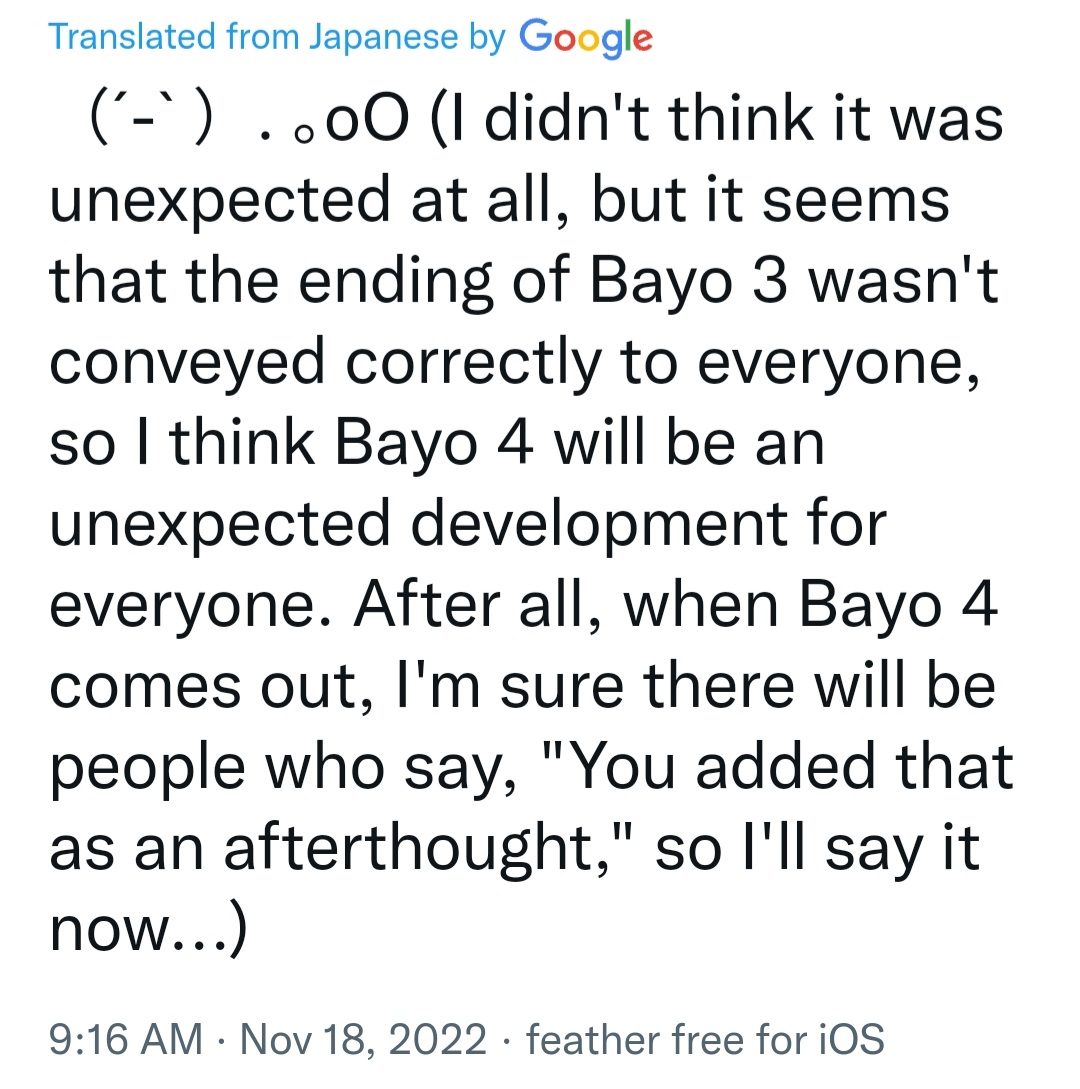The height and width of the screenshot is (1089, 1080).
Task: Click the Google logo
Action: pyautogui.click(x=586, y=38)
